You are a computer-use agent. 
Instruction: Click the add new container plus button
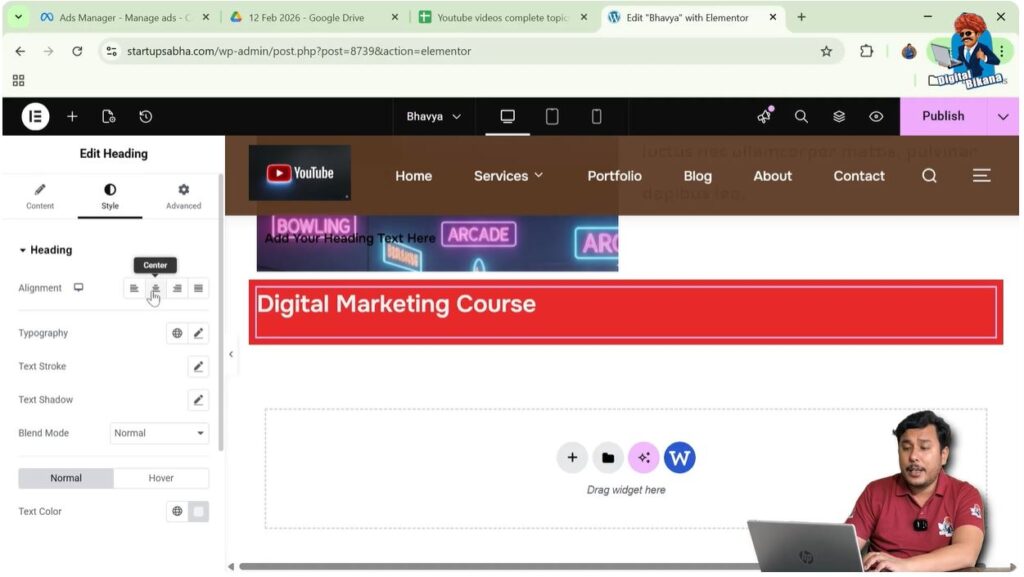pyautogui.click(x=572, y=458)
